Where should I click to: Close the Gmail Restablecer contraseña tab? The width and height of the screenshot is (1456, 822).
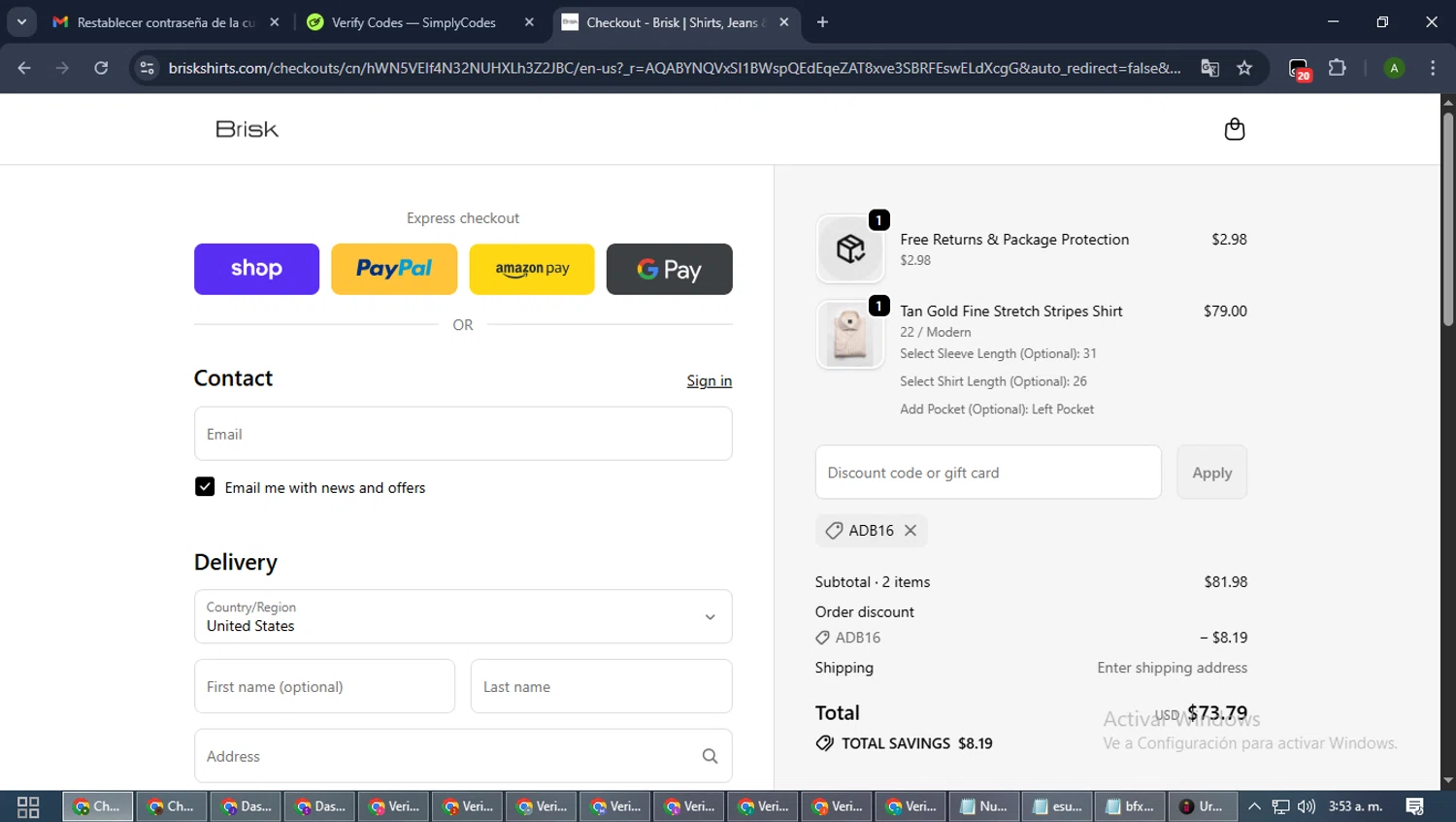(275, 22)
